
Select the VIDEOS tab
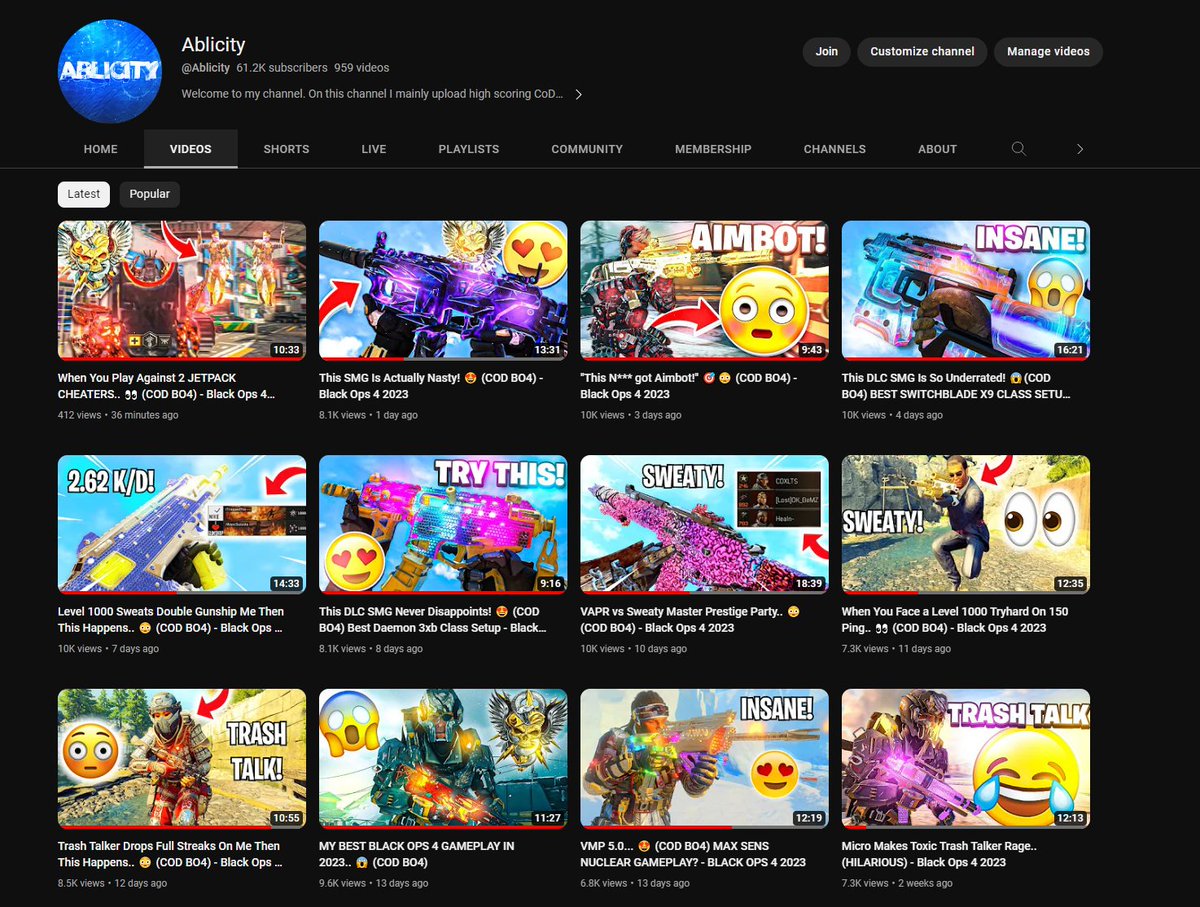click(x=191, y=149)
